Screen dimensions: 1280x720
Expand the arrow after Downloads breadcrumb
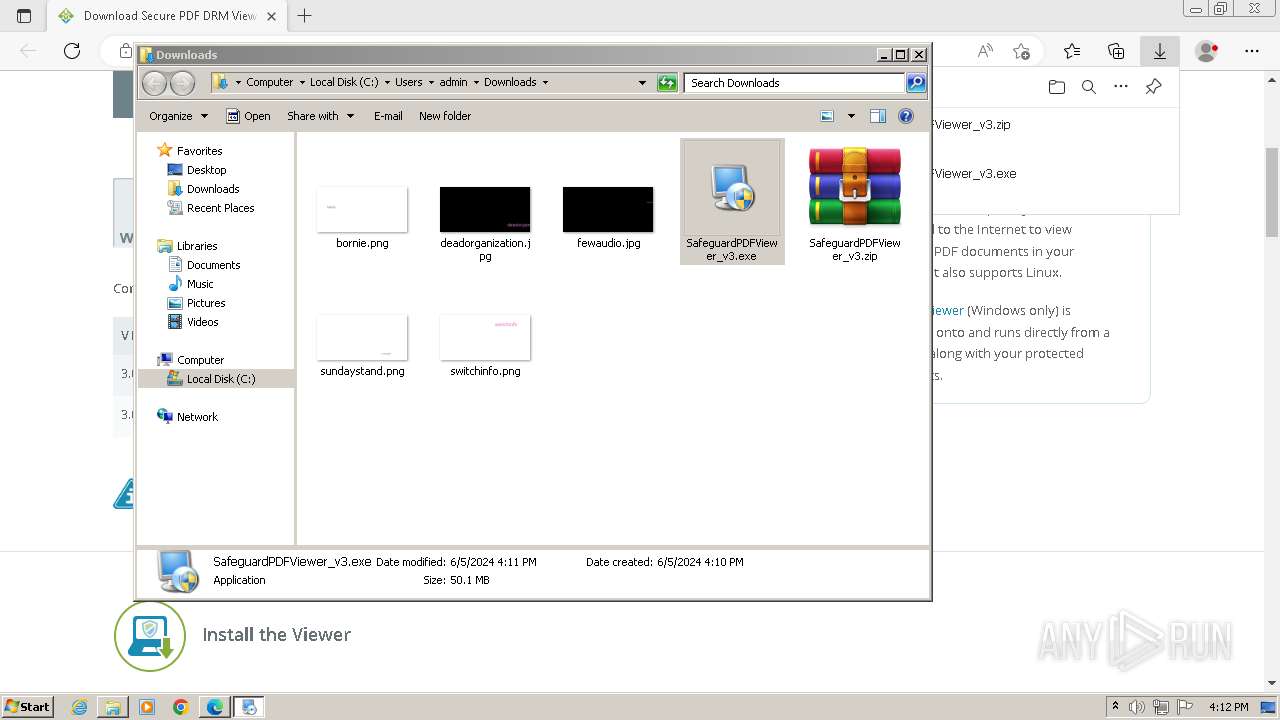tap(545, 83)
